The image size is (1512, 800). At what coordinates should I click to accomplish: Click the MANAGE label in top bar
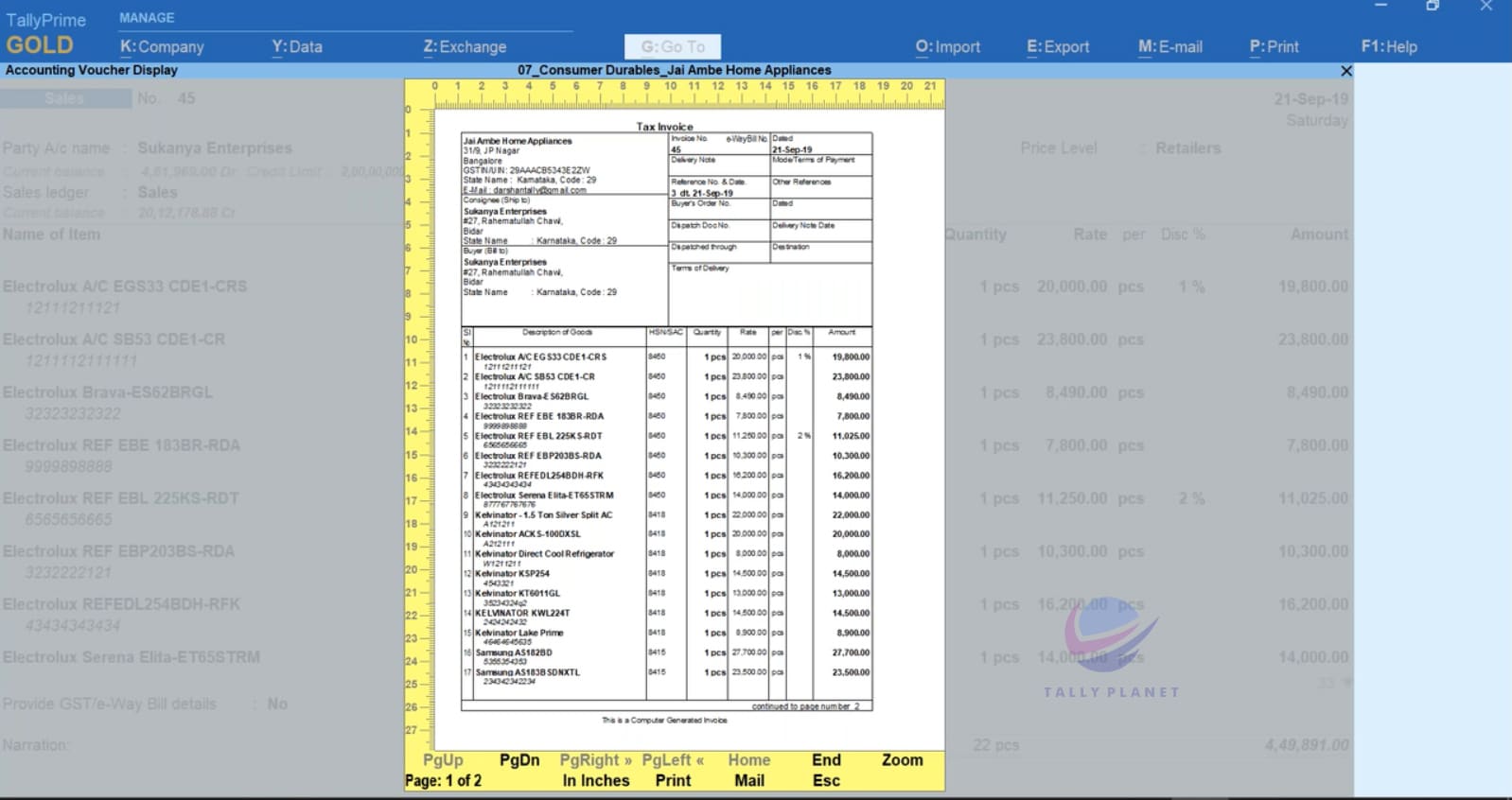tap(147, 17)
